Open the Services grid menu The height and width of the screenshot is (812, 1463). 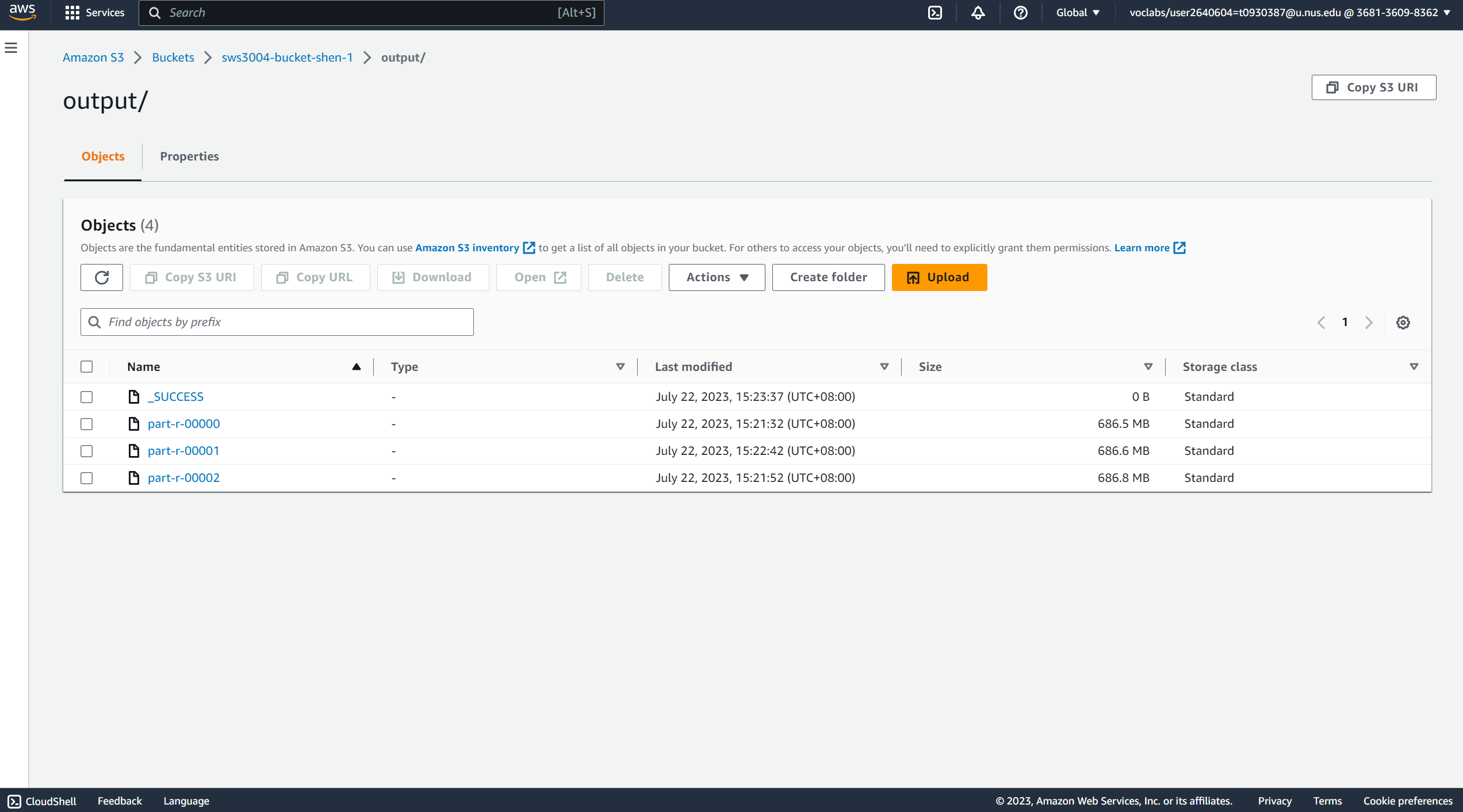95,13
